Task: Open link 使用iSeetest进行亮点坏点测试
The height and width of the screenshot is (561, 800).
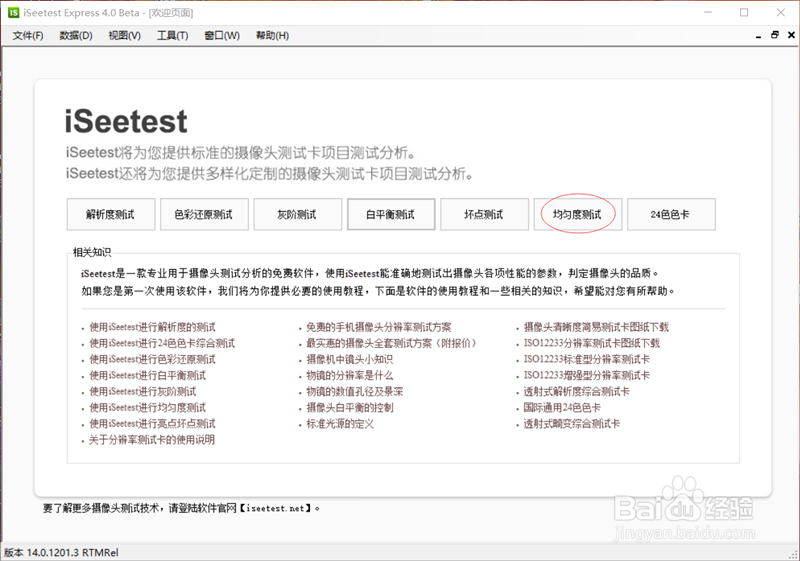Action: tap(152, 423)
